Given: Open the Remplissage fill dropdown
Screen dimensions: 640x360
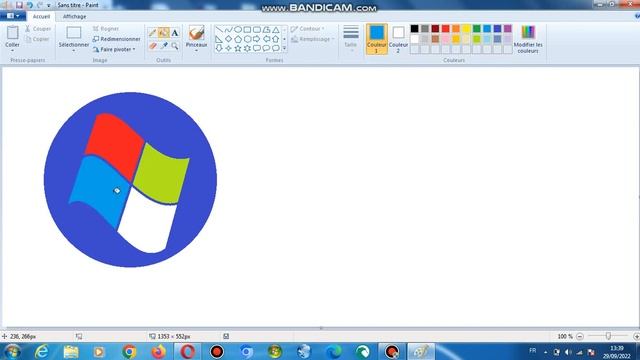Looking at the screenshot, I should click(x=313, y=40).
